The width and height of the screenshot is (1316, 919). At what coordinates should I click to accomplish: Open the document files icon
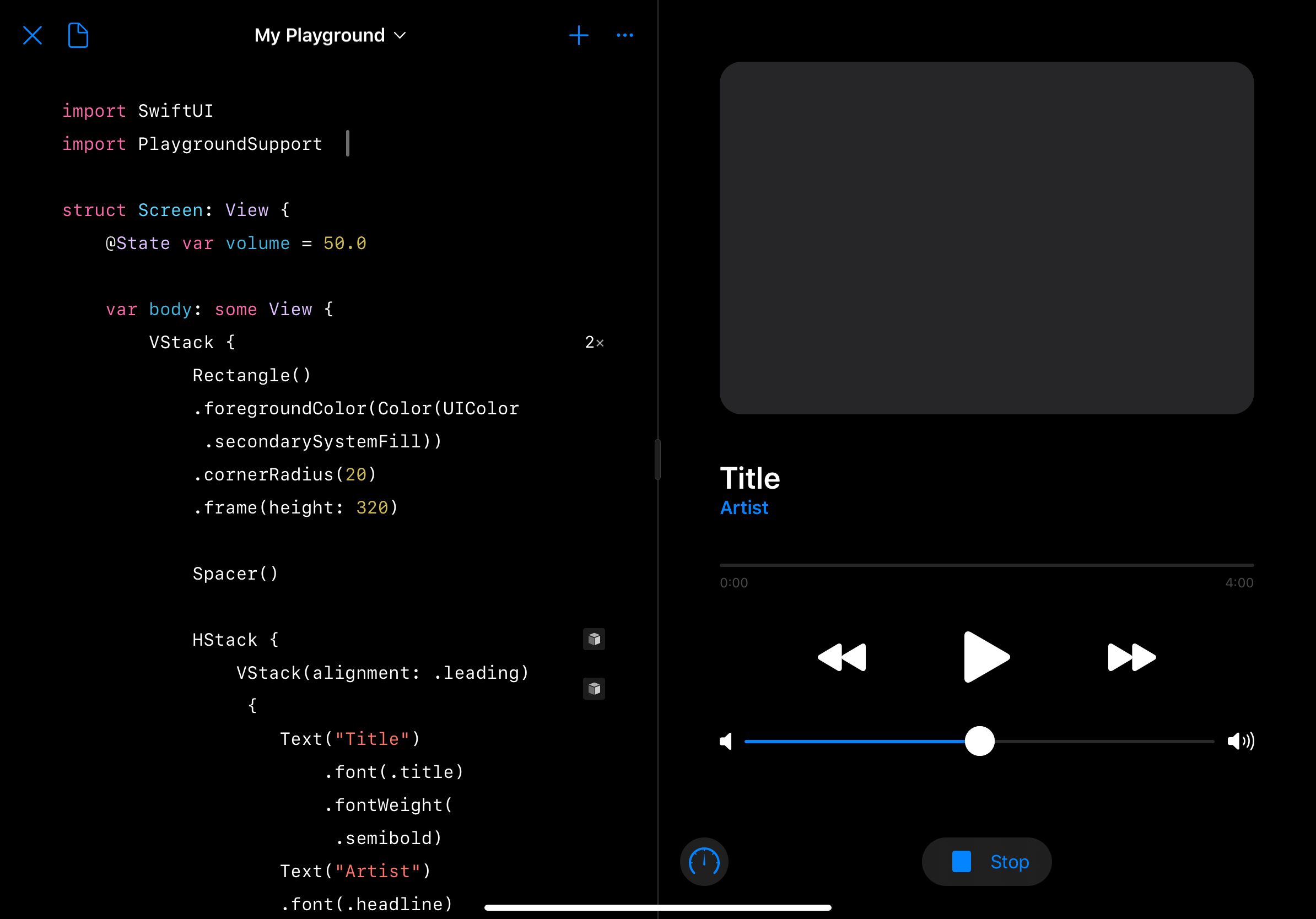pos(78,35)
